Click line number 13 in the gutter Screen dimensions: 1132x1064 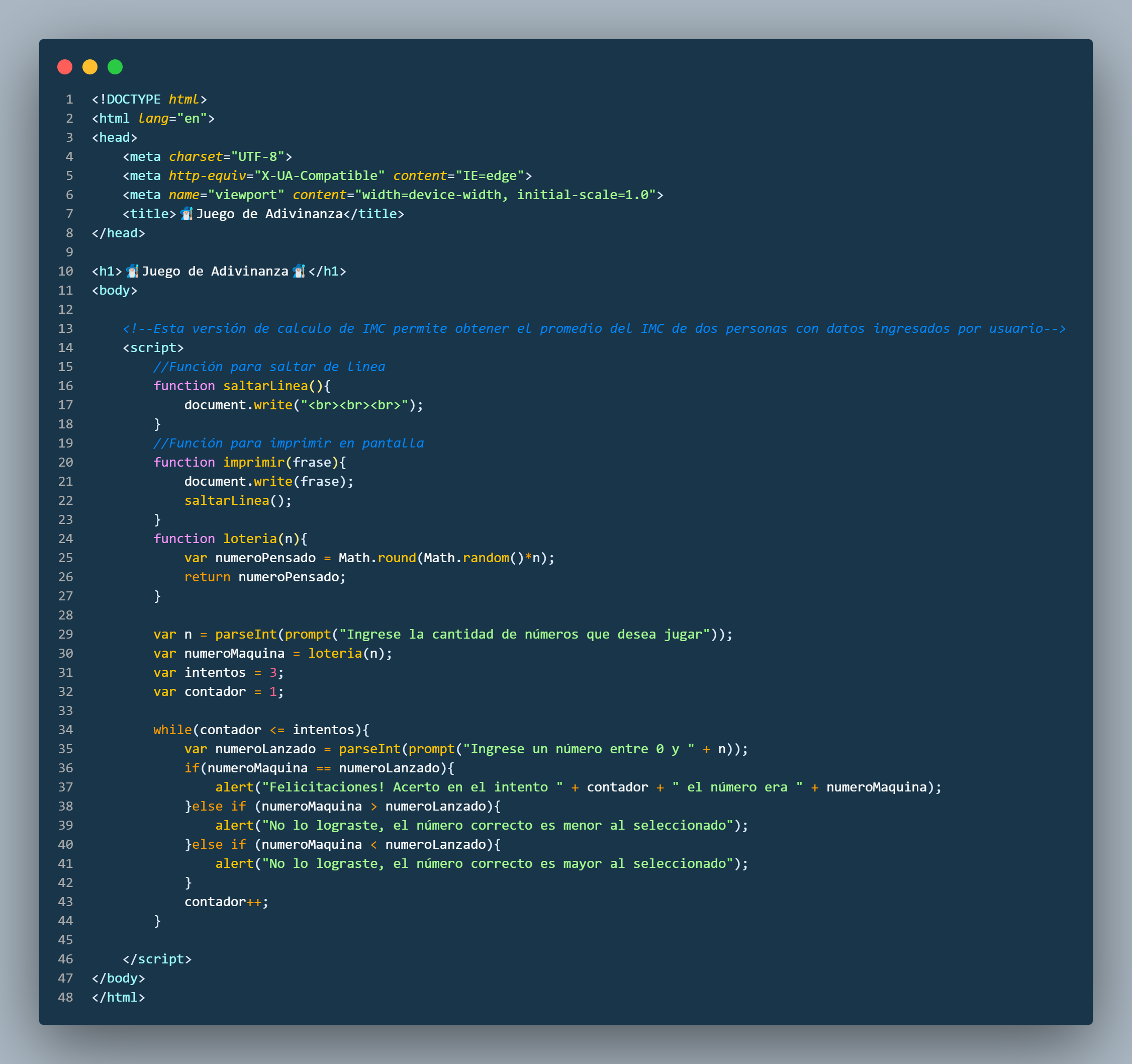click(x=65, y=329)
